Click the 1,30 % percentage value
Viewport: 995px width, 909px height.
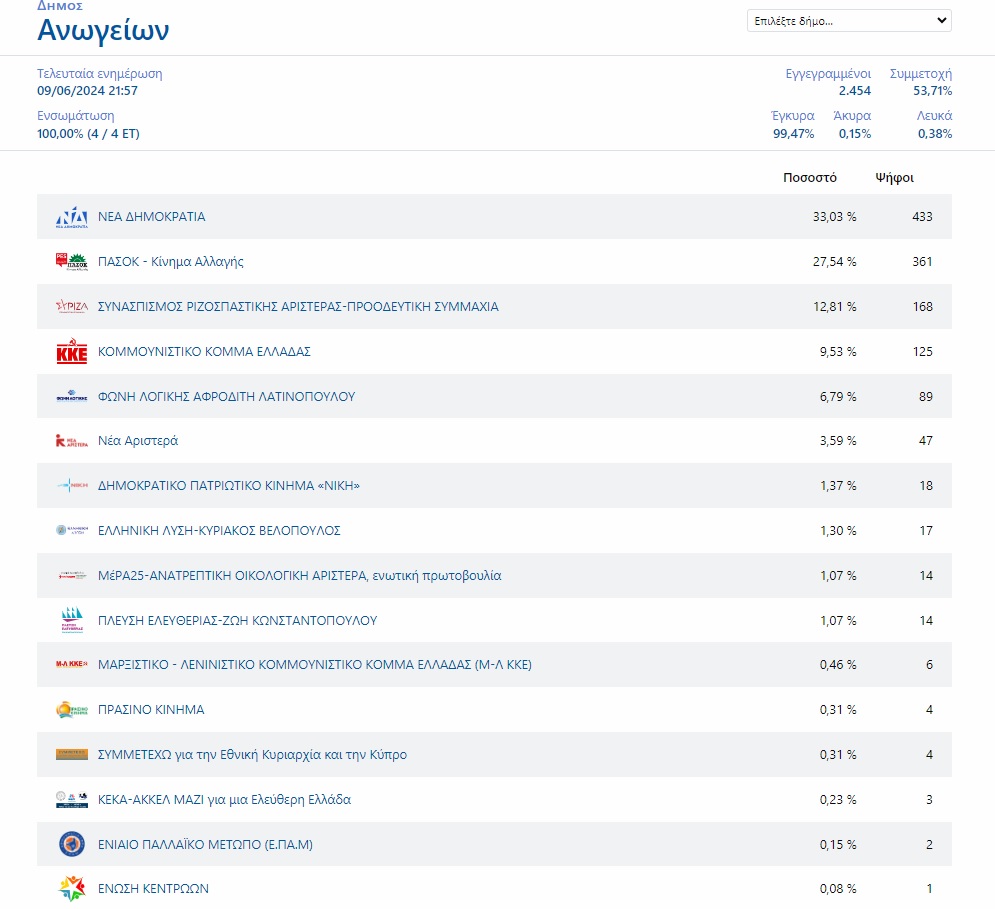[x=838, y=530]
